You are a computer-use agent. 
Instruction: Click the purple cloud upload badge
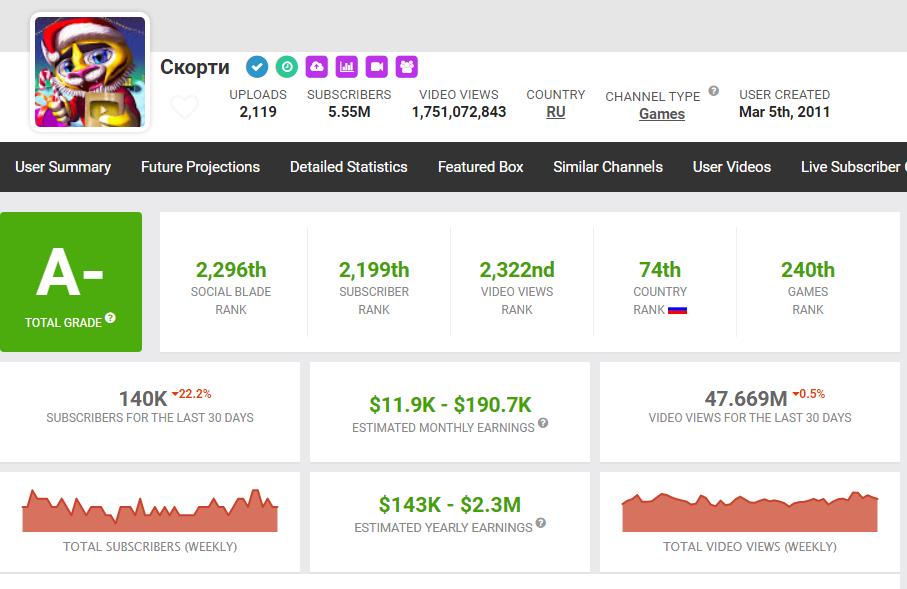(316, 67)
